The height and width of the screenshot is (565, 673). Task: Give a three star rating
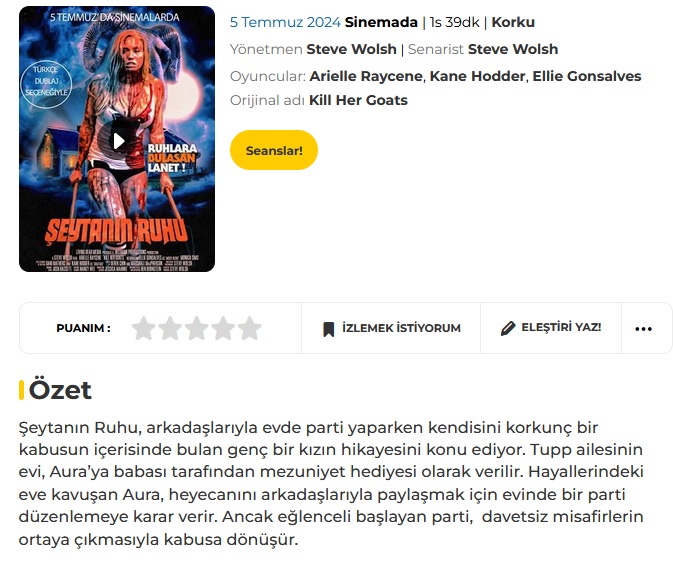197,328
